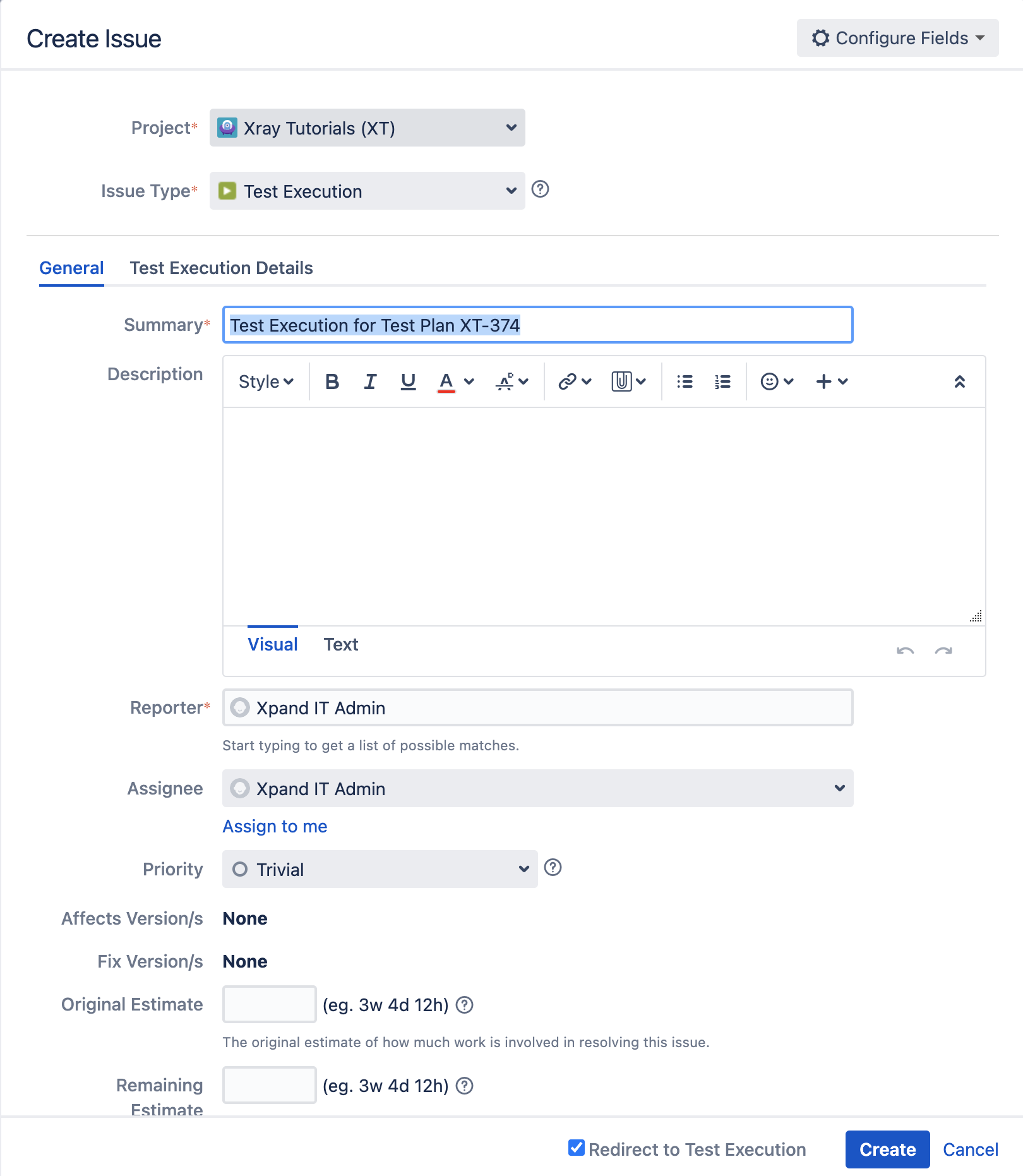Open Configure Fields menu
The width and height of the screenshot is (1023, 1176).
click(897, 38)
